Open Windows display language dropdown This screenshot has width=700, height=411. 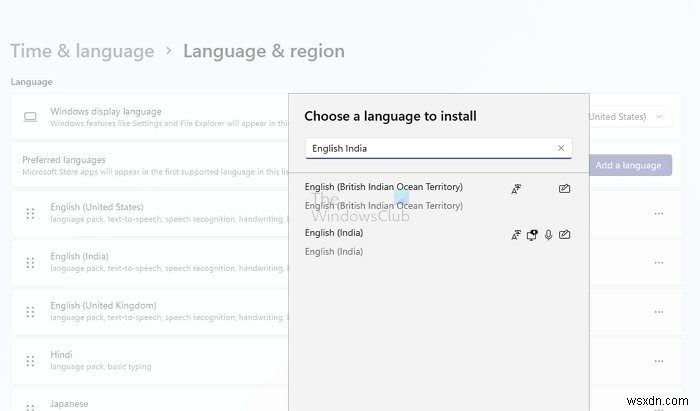pyautogui.click(x=658, y=117)
